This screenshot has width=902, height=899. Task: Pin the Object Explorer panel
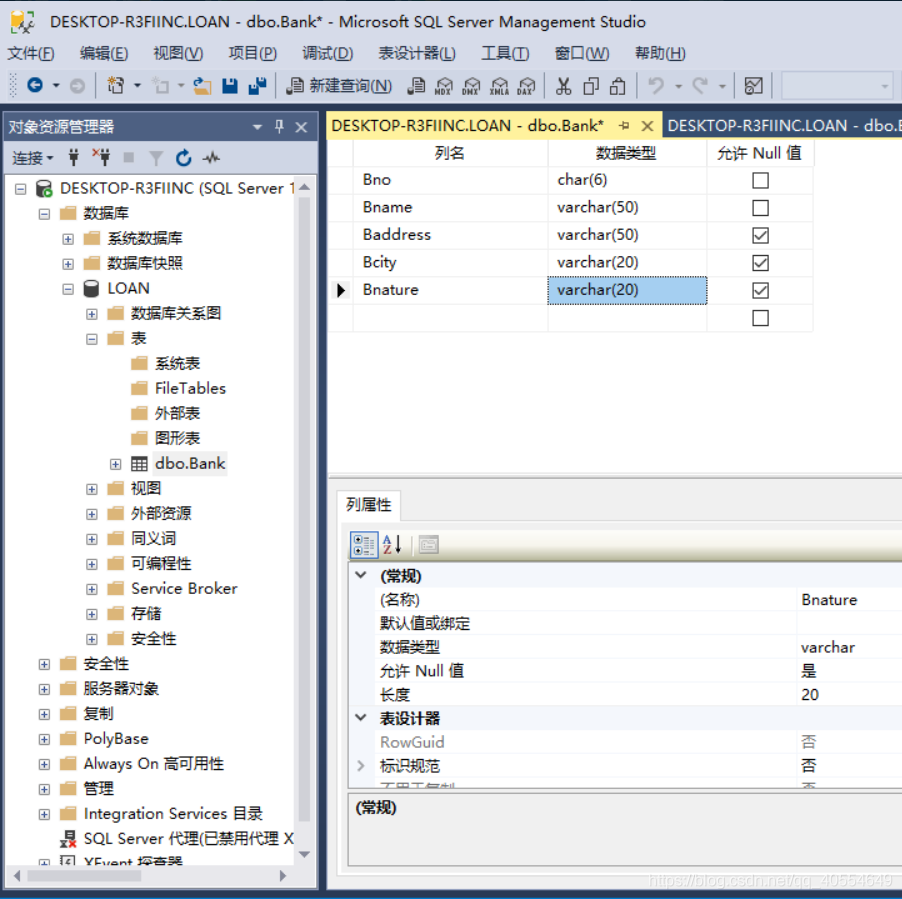click(280, 127)
